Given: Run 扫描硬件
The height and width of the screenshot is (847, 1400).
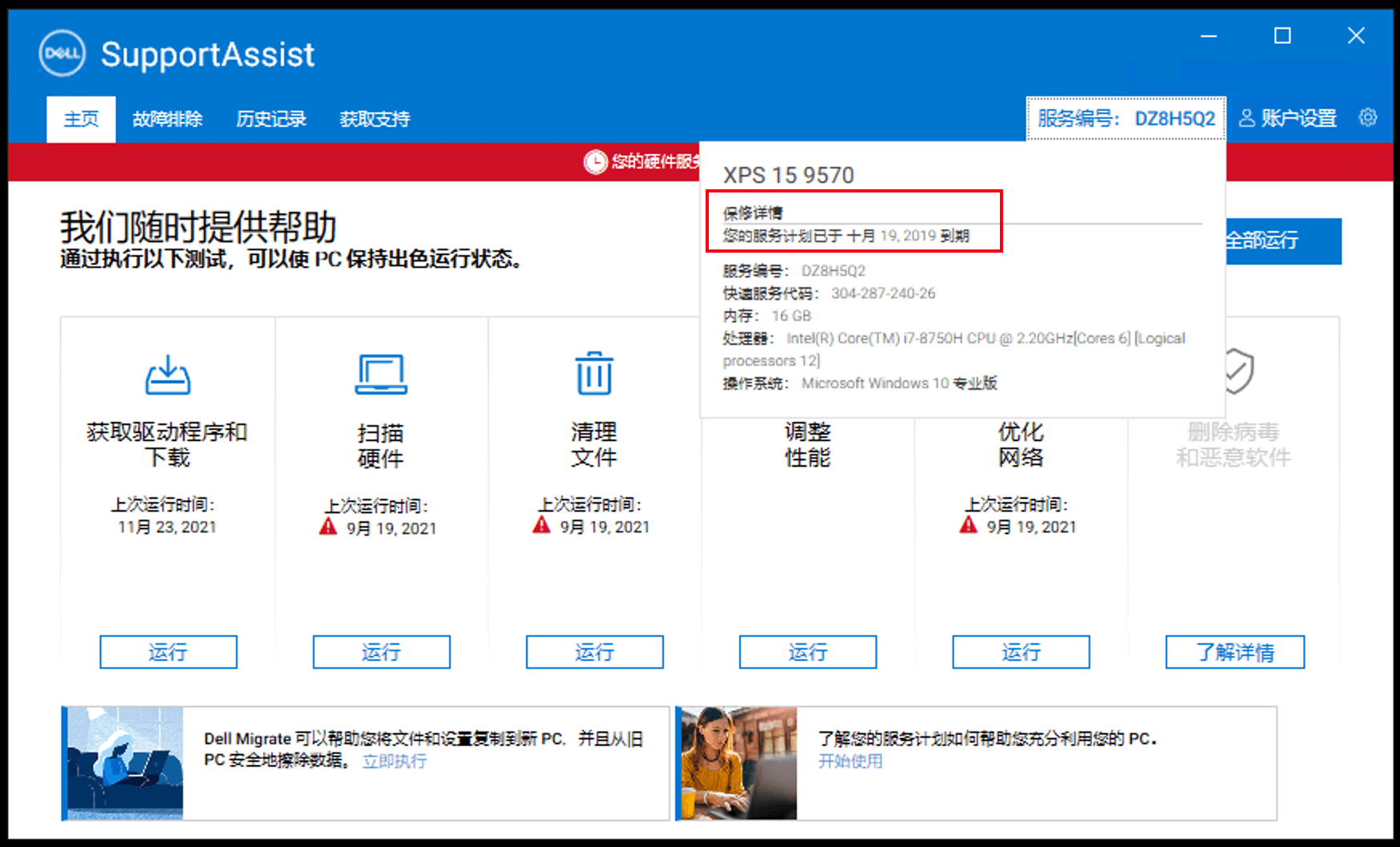Looking at the screenshot, I should click(382, 652).
